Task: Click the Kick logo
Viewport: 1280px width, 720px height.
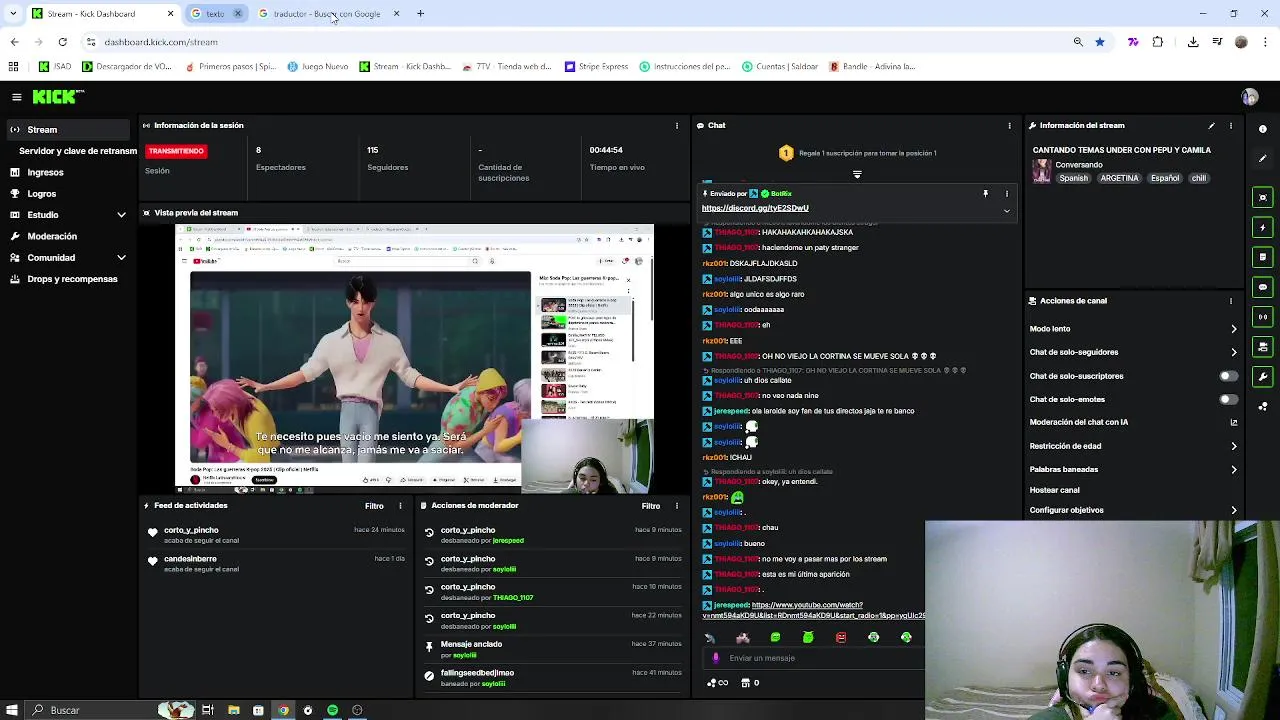Action: (x=58, y=97)
